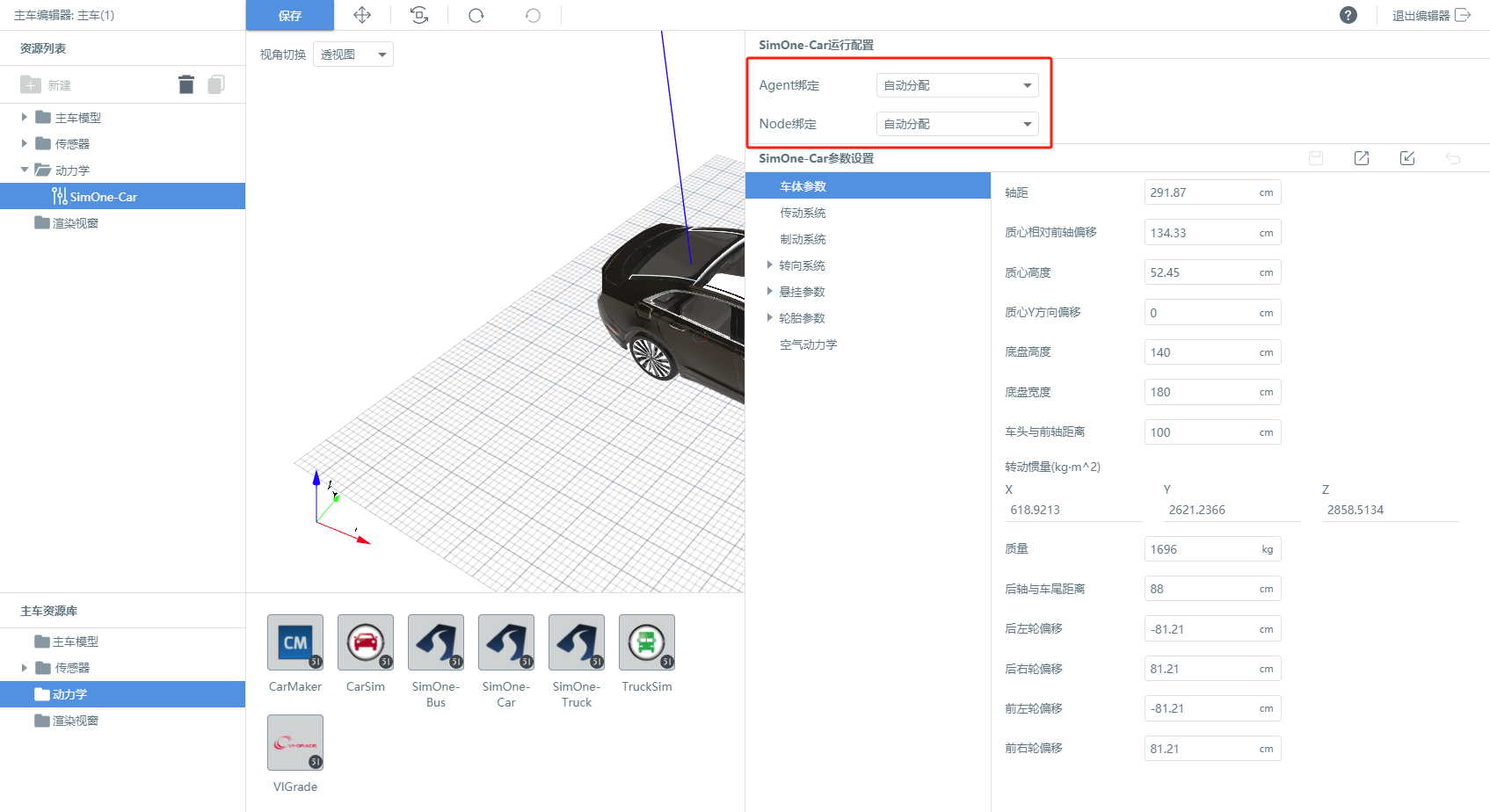Click the 前左轮偏移 input field
The height and width of the screenshot is (812, 1490).
(1212, 708)
